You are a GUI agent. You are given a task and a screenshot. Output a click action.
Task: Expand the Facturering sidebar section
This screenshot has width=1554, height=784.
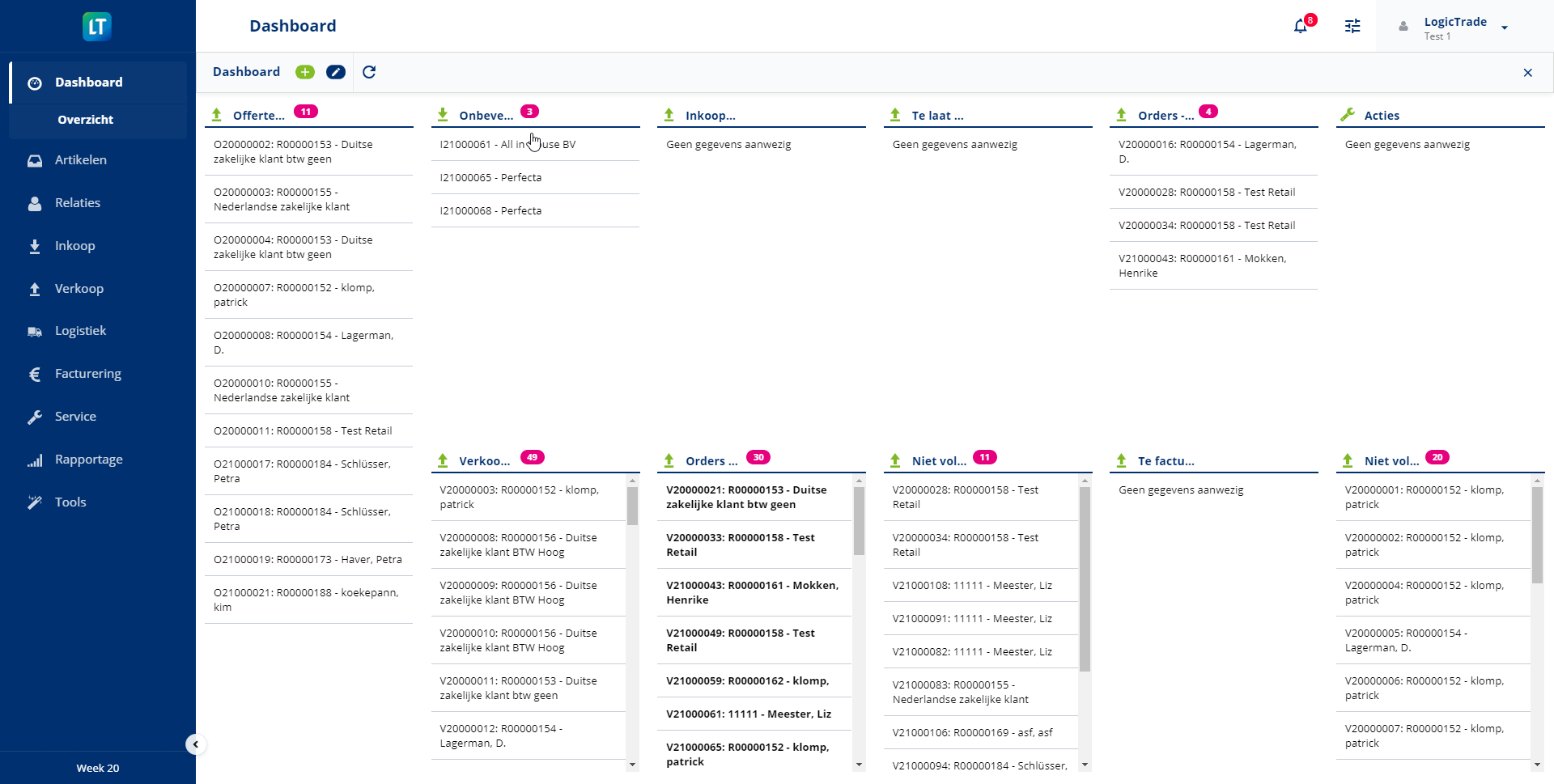[x=87, y=374]
